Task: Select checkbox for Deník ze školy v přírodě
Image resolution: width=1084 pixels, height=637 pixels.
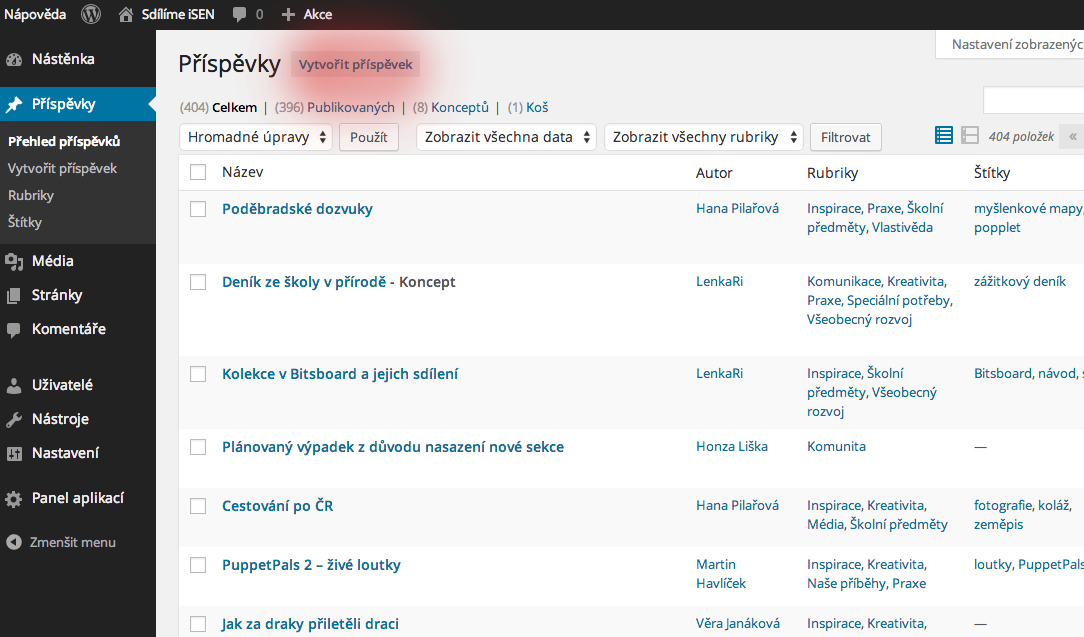Action: point(198,282)
